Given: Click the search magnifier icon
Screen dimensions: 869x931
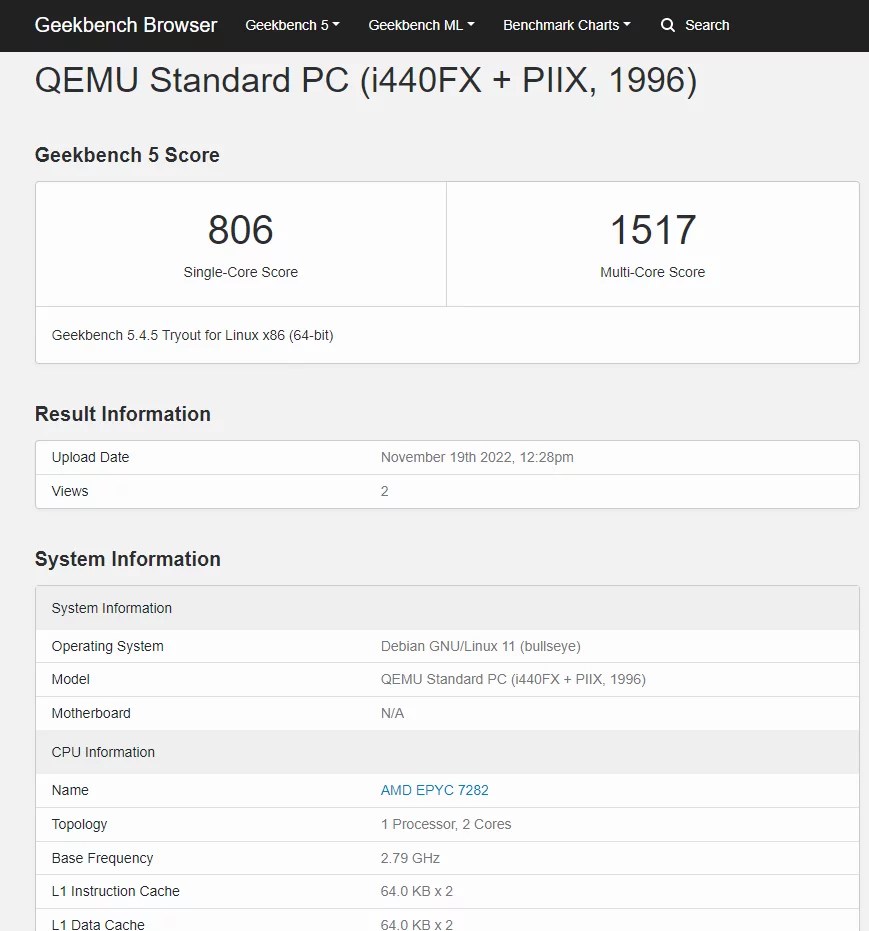Looking at the screenshot, I should coord(668,25).
